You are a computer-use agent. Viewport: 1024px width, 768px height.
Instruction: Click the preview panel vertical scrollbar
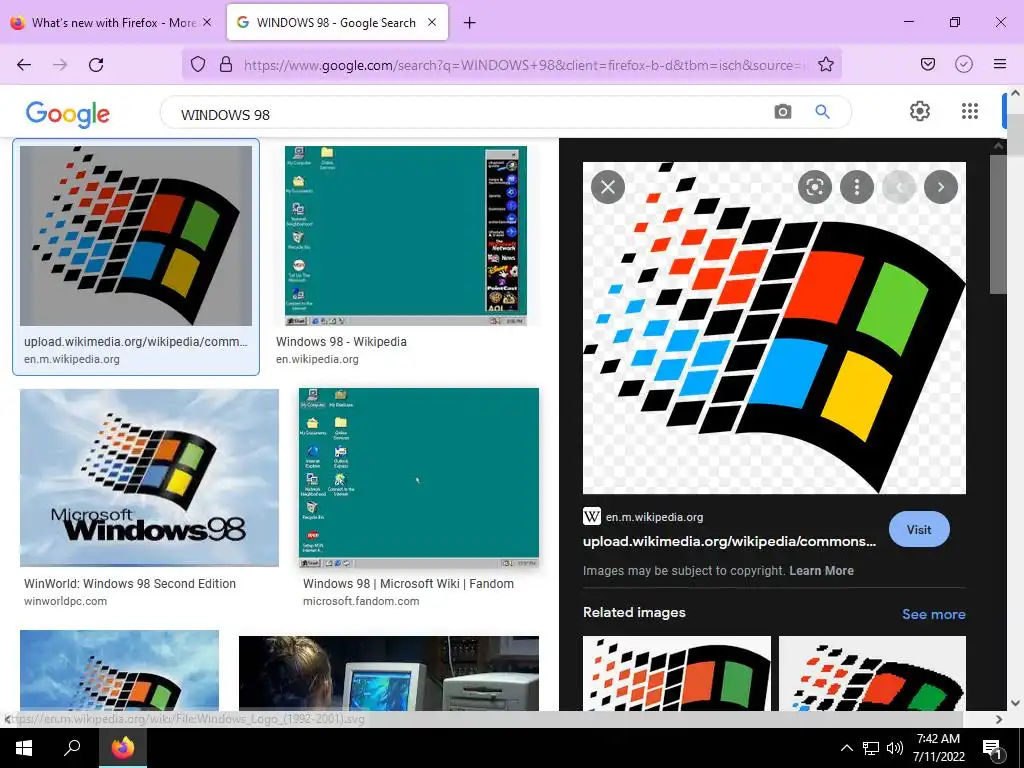click(x=998, y=224)
